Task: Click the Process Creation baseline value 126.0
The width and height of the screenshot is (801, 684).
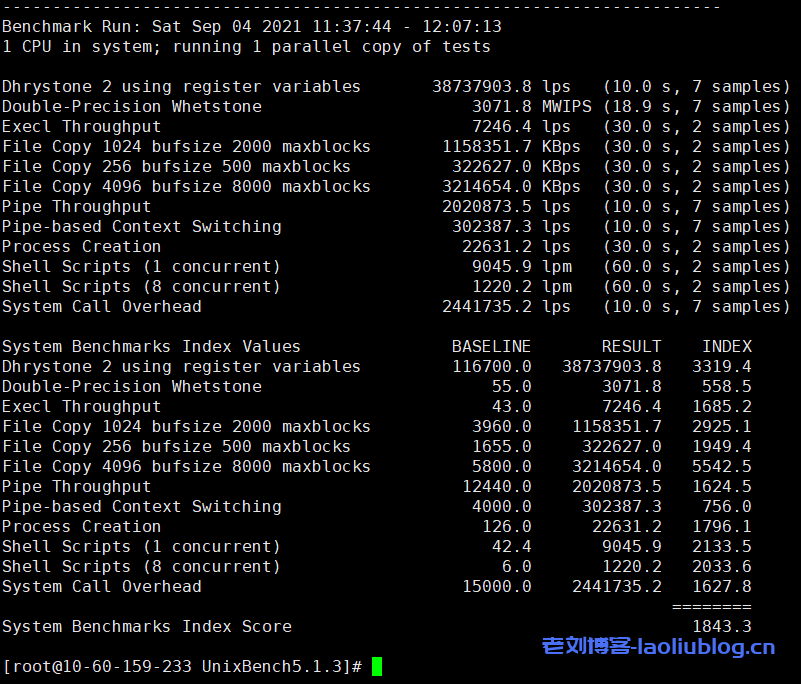Action: 506,526
